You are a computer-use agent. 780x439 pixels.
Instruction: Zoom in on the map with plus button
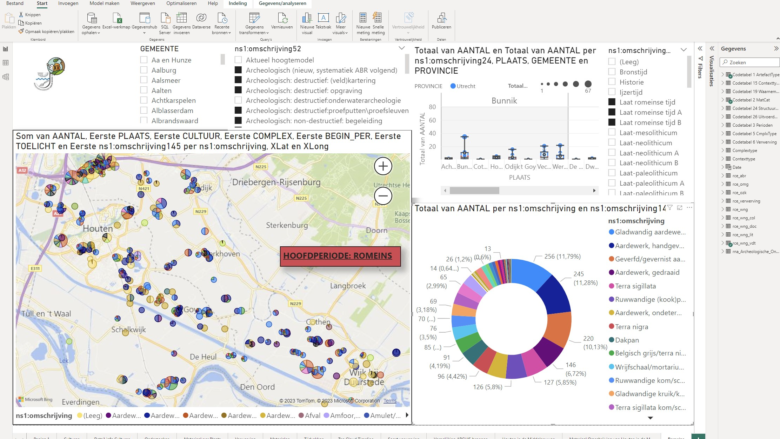coord(383,166)
